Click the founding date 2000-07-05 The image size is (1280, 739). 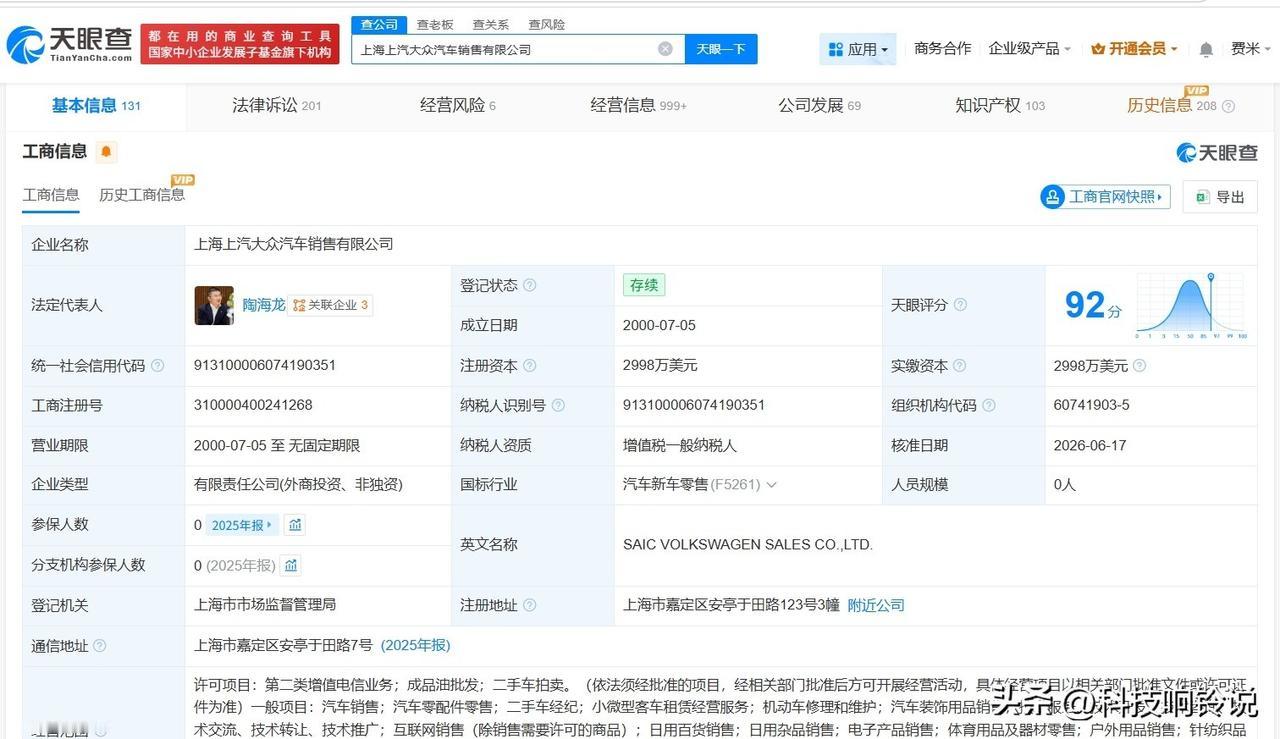pos(659,325)
